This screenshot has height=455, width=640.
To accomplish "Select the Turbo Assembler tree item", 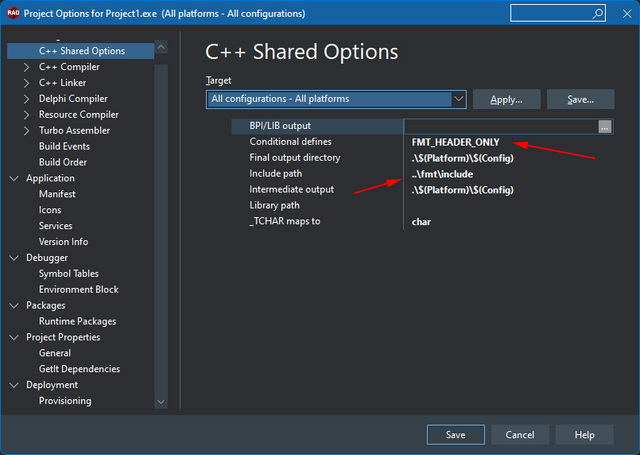I will 74,131.
